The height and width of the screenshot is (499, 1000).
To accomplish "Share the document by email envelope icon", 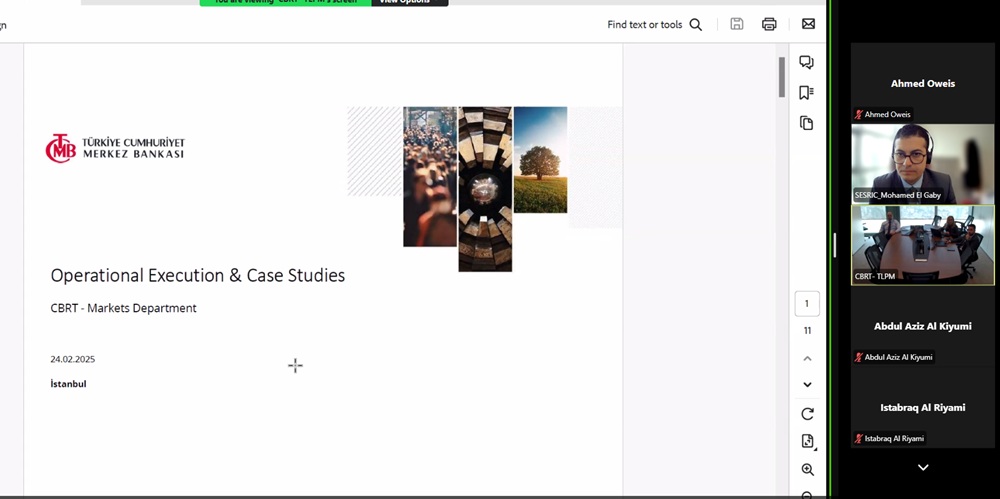I will [x=808, y=24].
